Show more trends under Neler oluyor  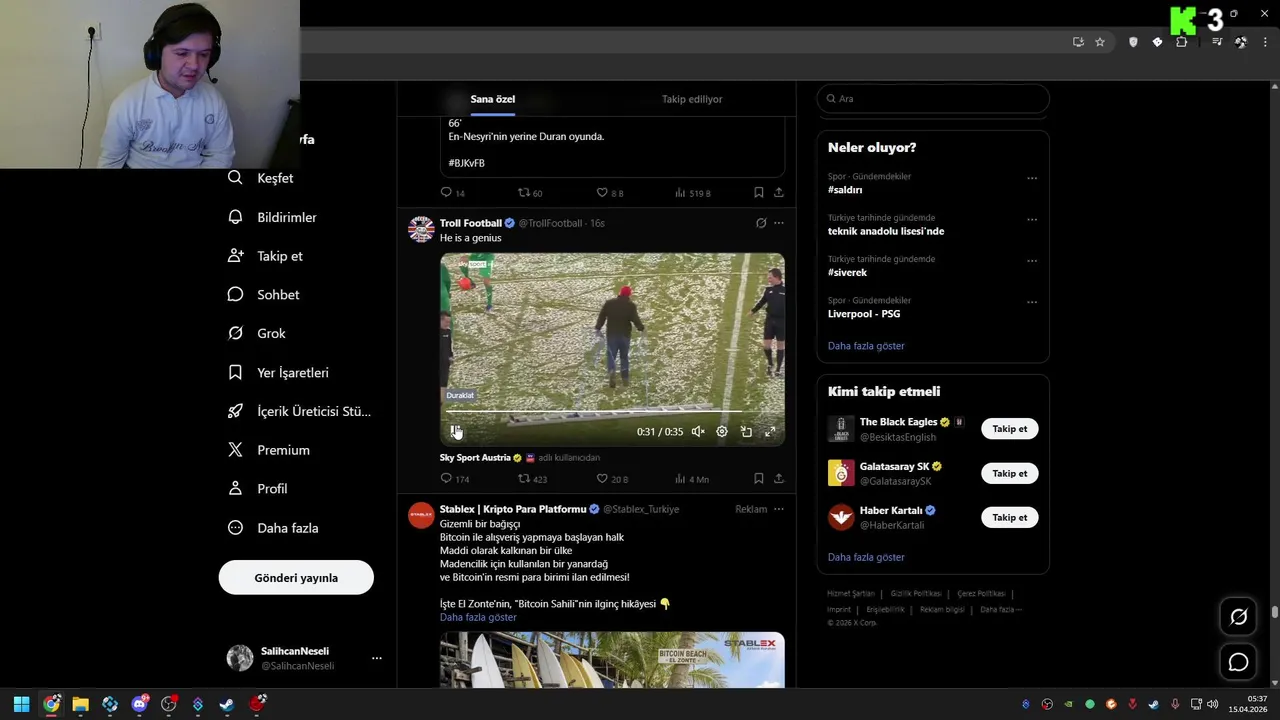click(x=866, y=346)
